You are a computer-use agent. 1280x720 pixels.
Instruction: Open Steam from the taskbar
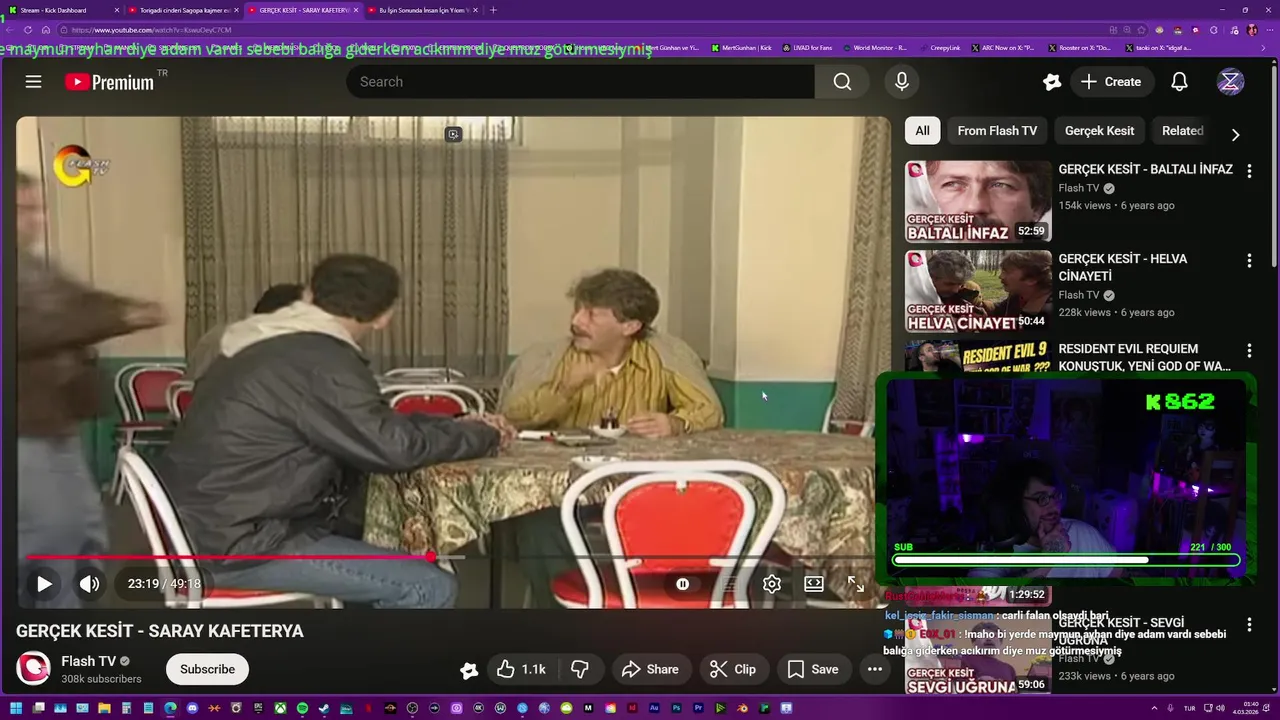point(324,709)
